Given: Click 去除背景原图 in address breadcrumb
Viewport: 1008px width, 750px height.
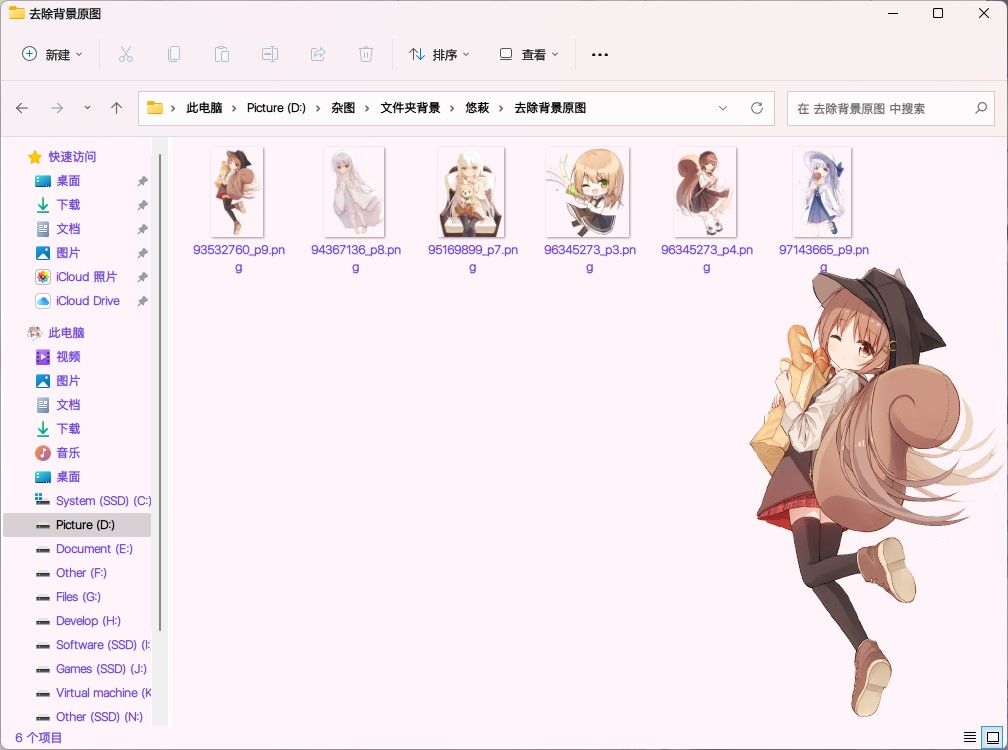Looking at the screenshot, I should (x=550, y=108).
